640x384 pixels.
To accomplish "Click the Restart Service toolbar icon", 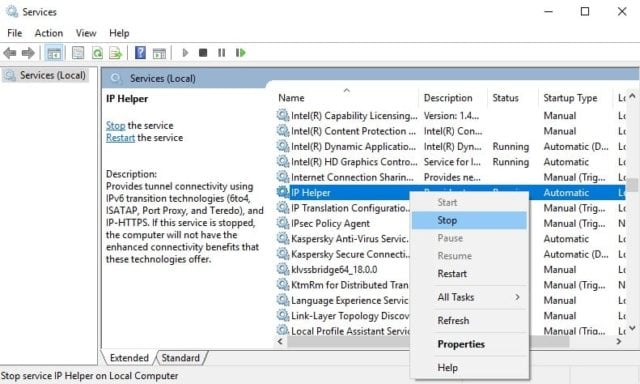I will coord(240,53).
